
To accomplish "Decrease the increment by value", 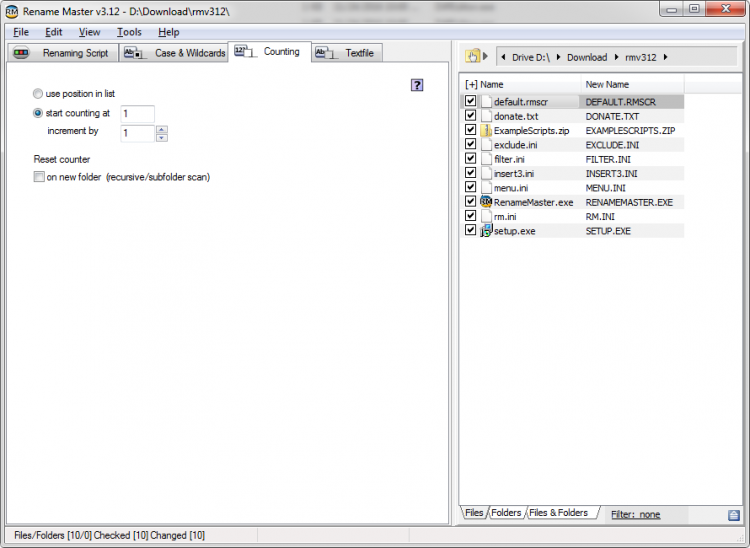I will pos(162,138).
